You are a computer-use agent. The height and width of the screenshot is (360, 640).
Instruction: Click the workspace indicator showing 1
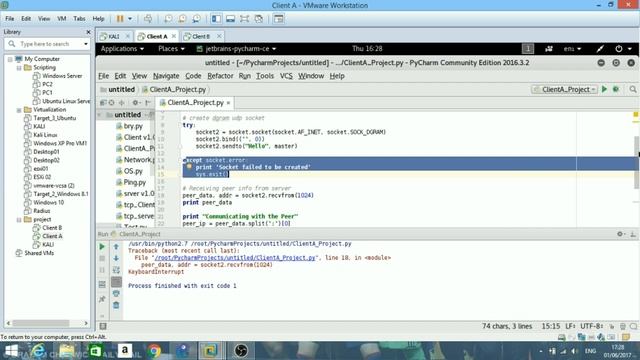pyautogui.click(x=528, y=49)
